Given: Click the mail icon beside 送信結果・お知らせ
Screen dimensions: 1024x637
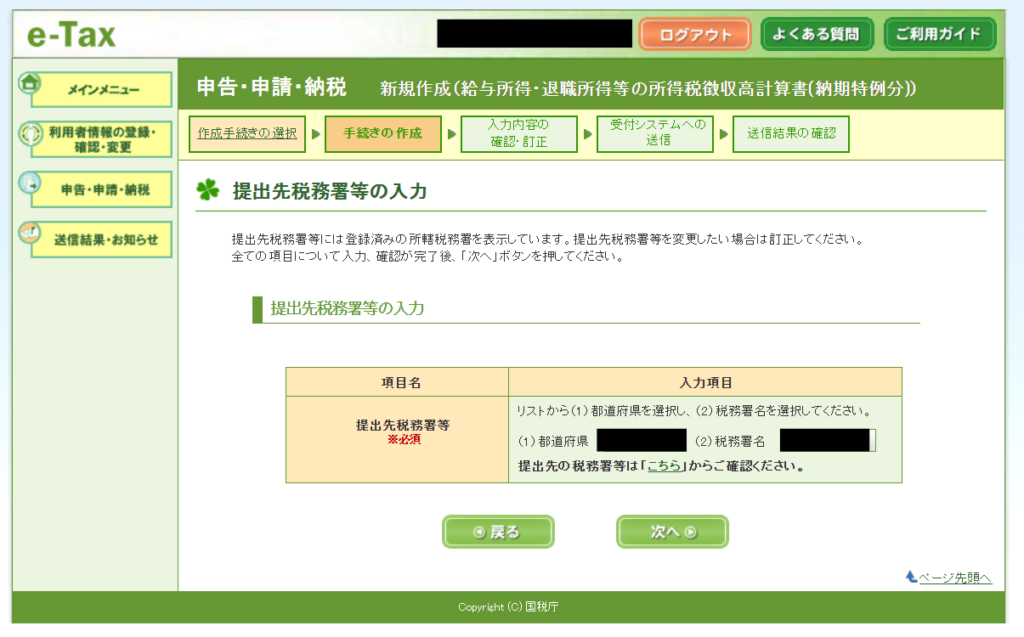Looking at the screenshot, I should (30, 233).
